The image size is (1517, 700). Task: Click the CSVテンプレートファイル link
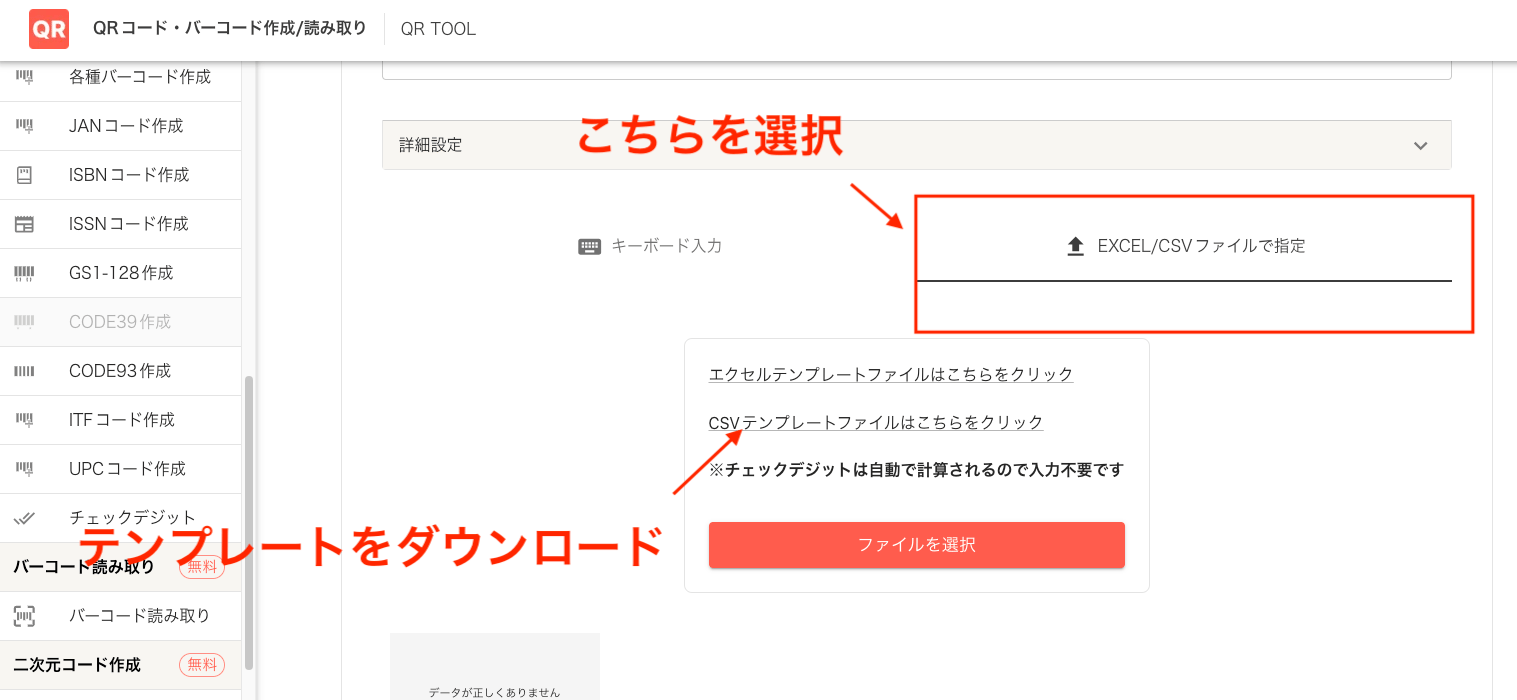pyautogui.click(x=876, y=421)
